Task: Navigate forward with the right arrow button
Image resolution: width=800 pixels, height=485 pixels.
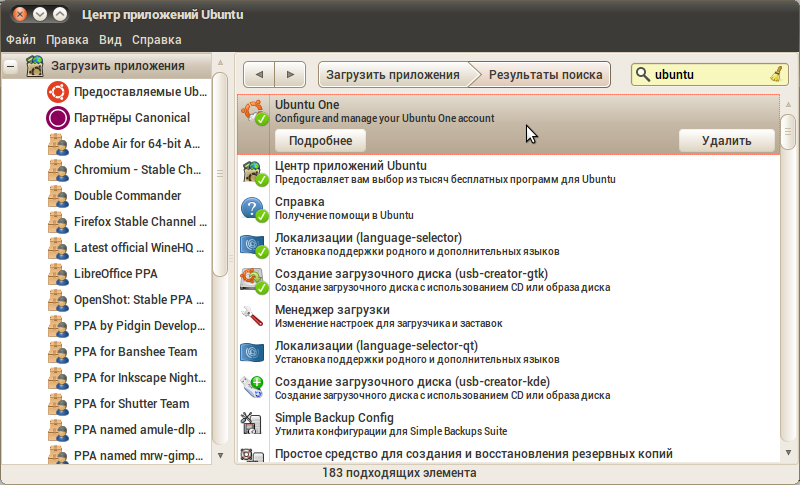Action: pyautogui.click(x=290, y=74)
